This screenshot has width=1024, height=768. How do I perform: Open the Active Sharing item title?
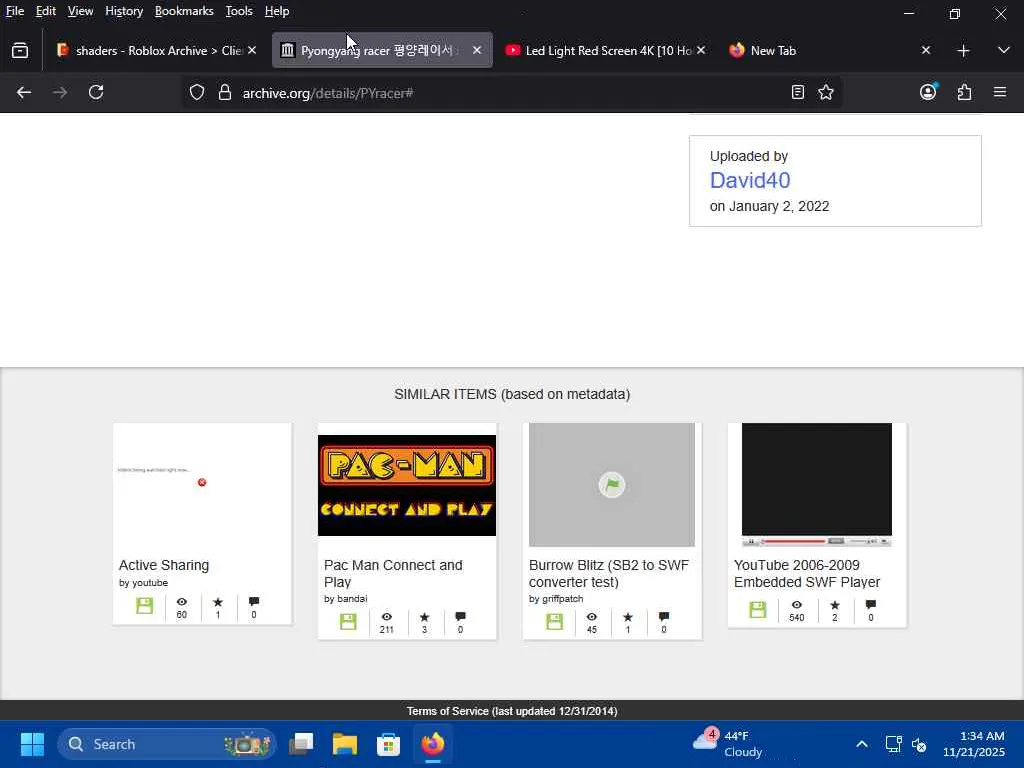[x=164, y=565]
